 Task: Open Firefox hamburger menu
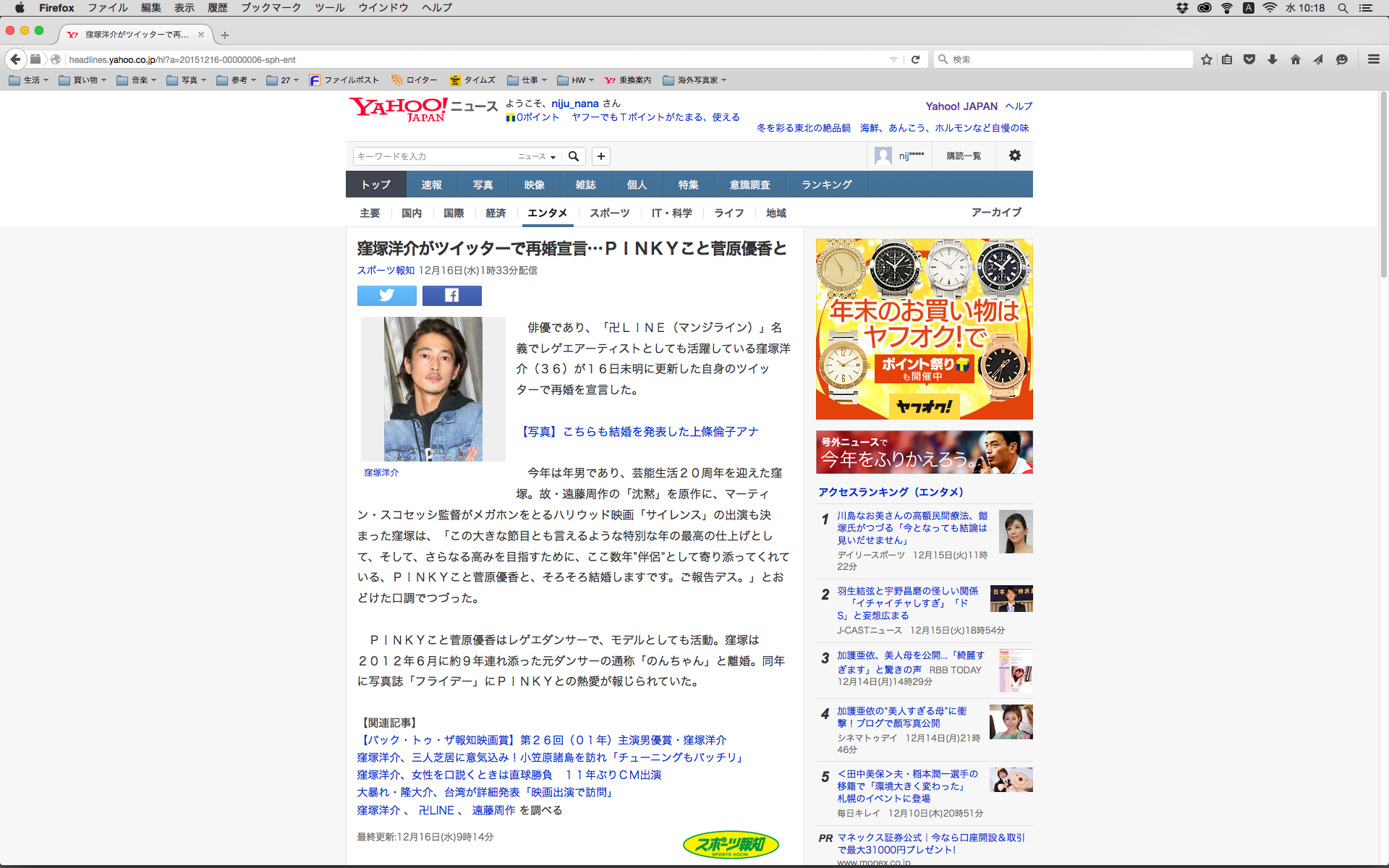point(1373,59)
